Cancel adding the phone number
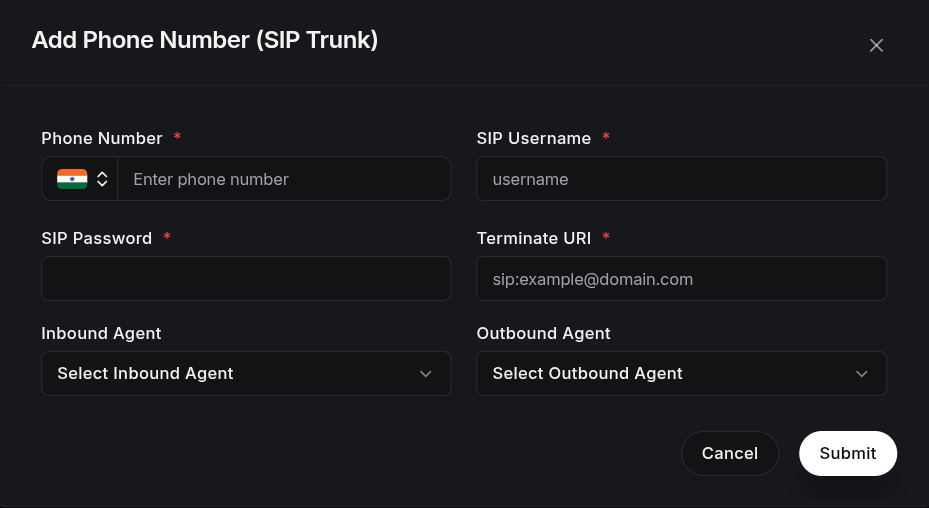Image resolution: width=929 pixels, height=508 pixels. point(730,453)
